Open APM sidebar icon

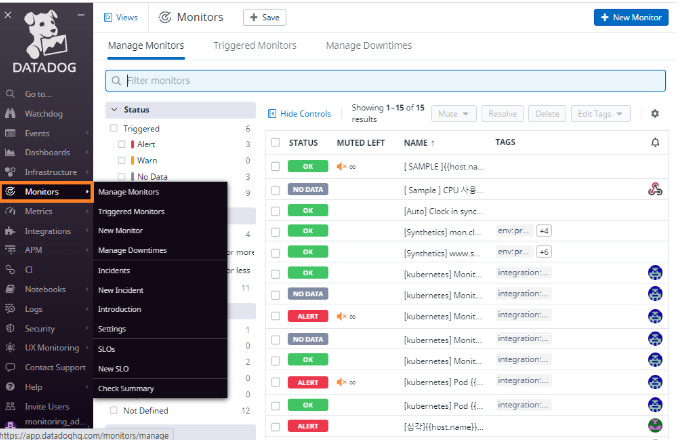tap(10, 250)
